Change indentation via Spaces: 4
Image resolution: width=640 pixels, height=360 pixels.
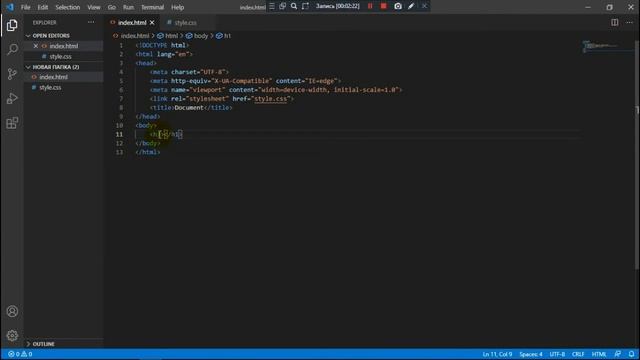tap(531, 354)
